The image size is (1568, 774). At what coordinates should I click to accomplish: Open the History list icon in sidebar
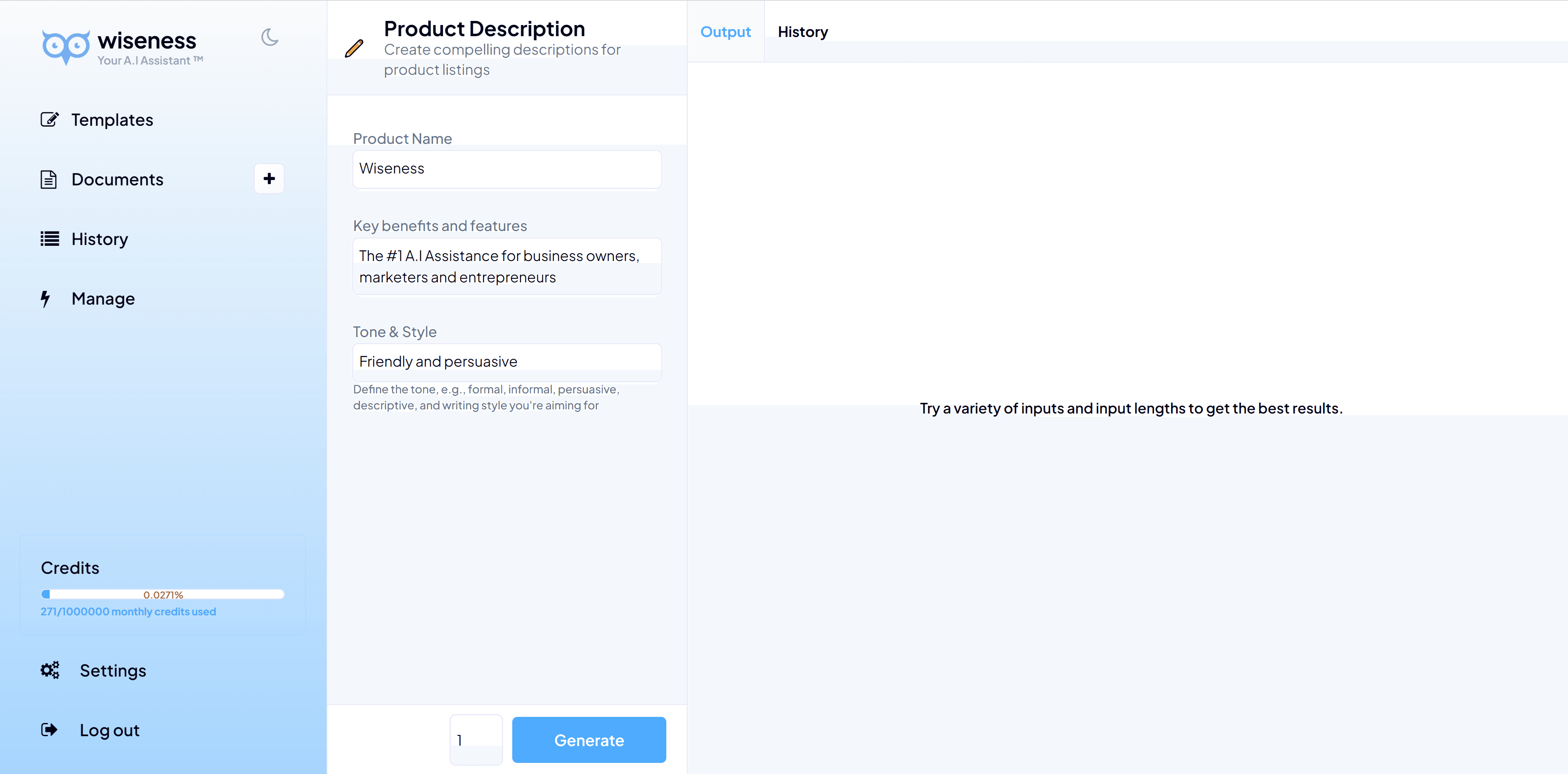(x=49, y=239)
